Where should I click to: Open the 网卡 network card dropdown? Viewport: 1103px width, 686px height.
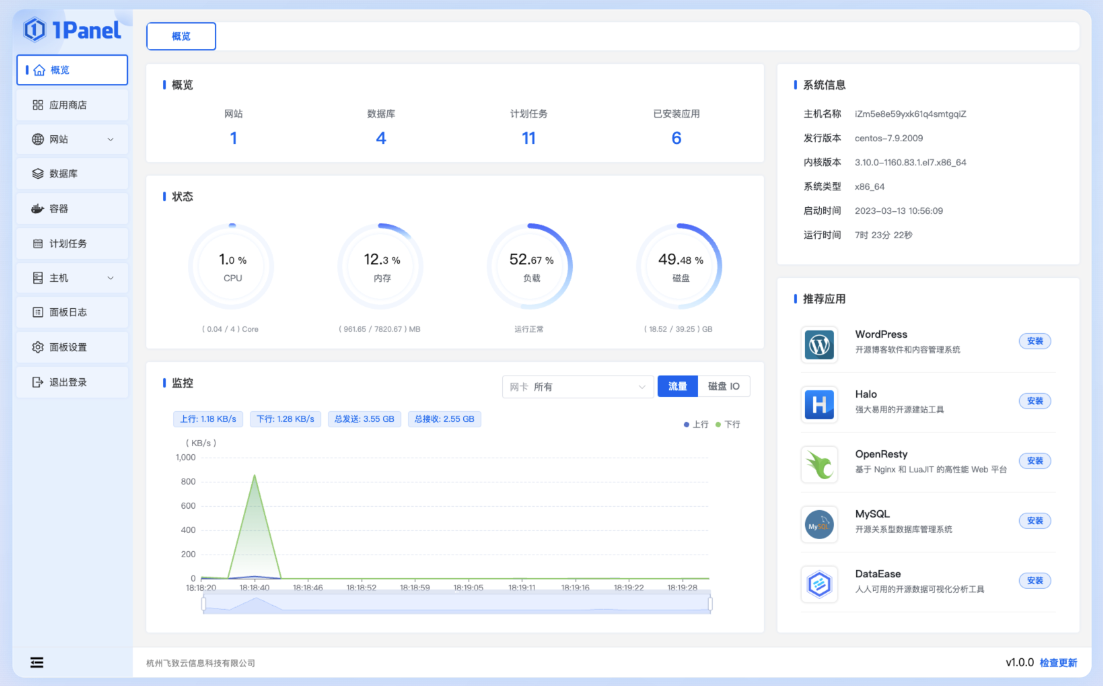point(578,387)
